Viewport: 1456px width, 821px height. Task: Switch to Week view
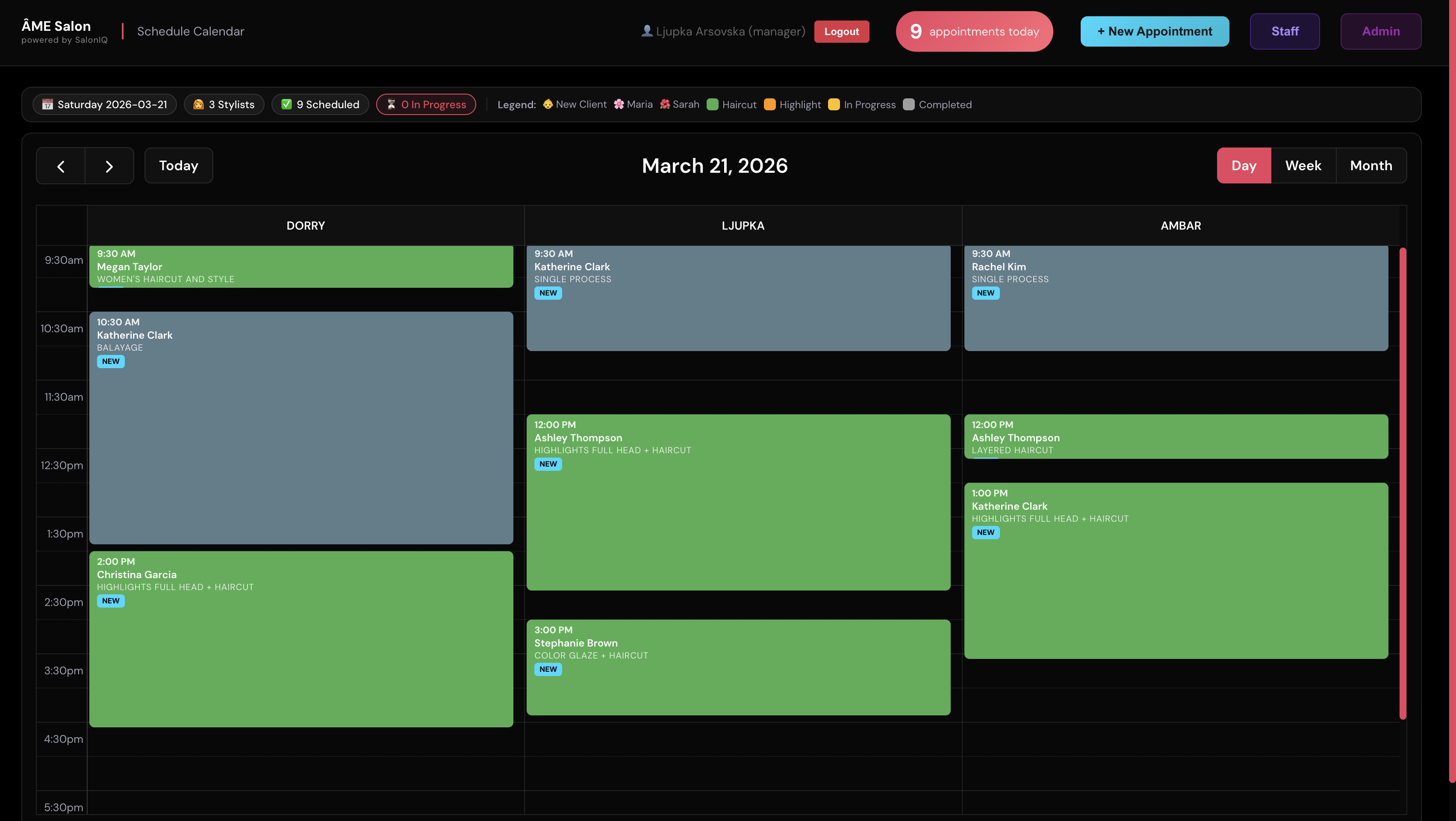(1303, 165)
